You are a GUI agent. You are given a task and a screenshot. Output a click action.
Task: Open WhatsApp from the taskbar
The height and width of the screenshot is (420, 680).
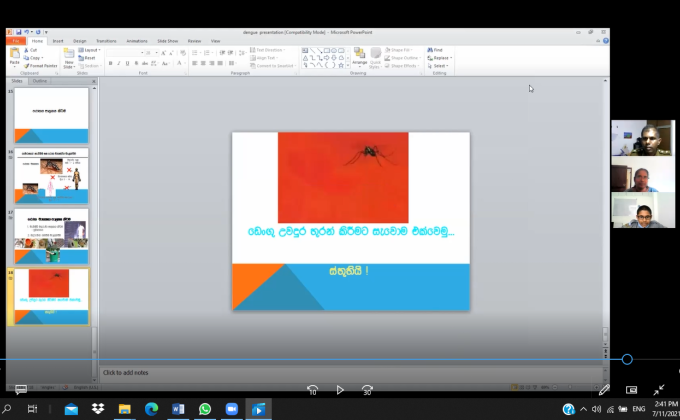(205, 409)
